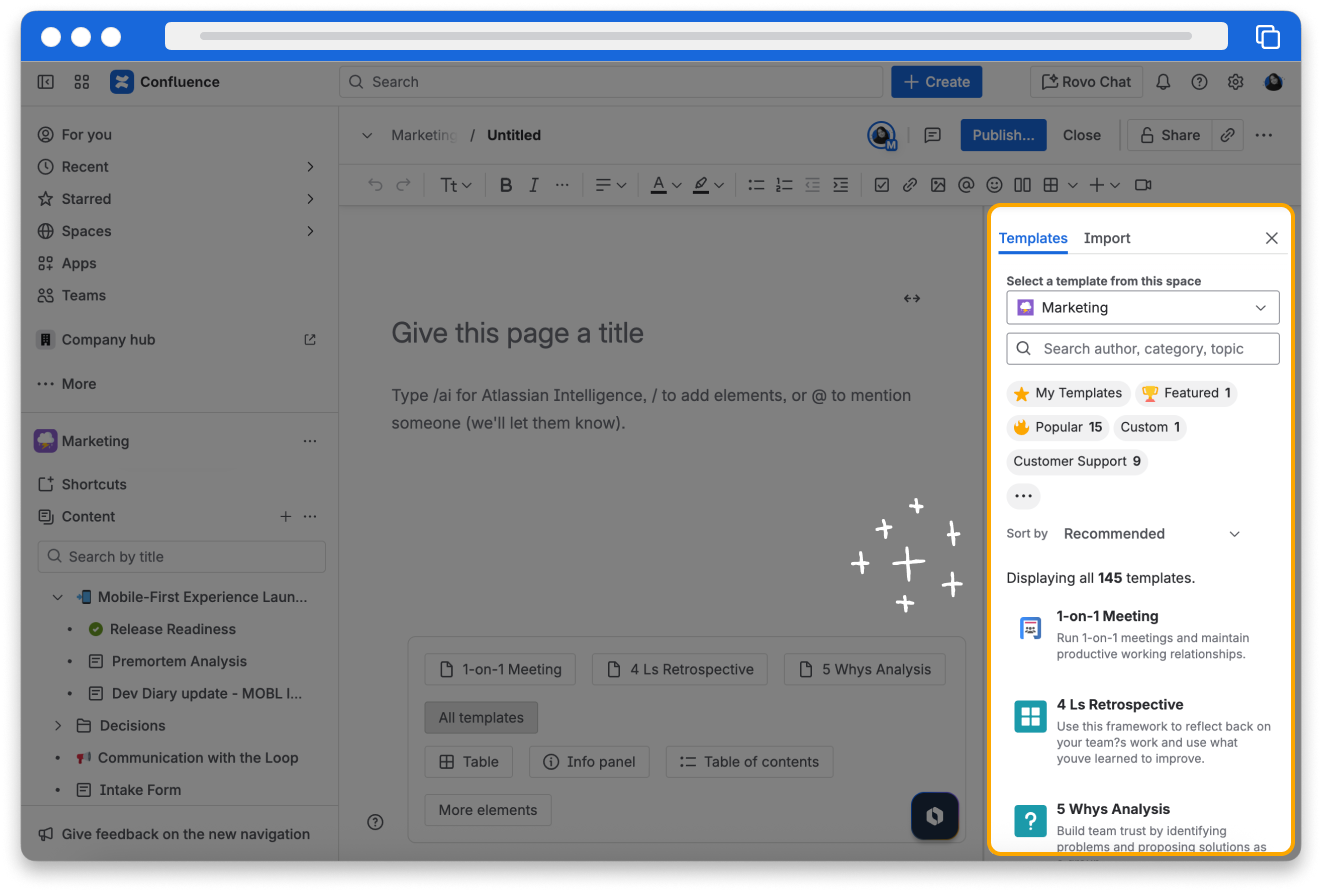Toggle the My Templates filter chip

point(1068,393)
